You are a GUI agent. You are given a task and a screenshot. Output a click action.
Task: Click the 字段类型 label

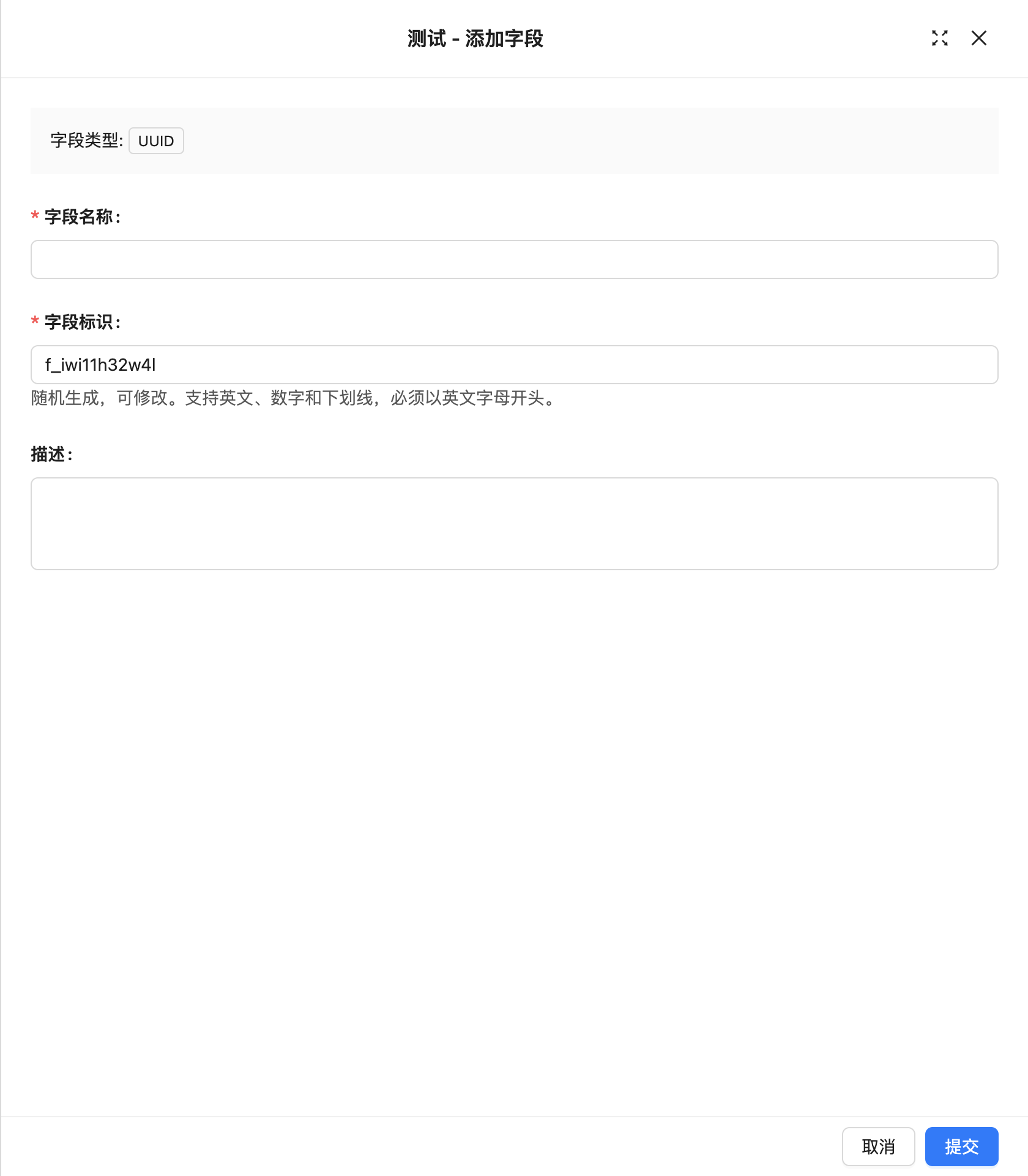(x=86, y=141)
